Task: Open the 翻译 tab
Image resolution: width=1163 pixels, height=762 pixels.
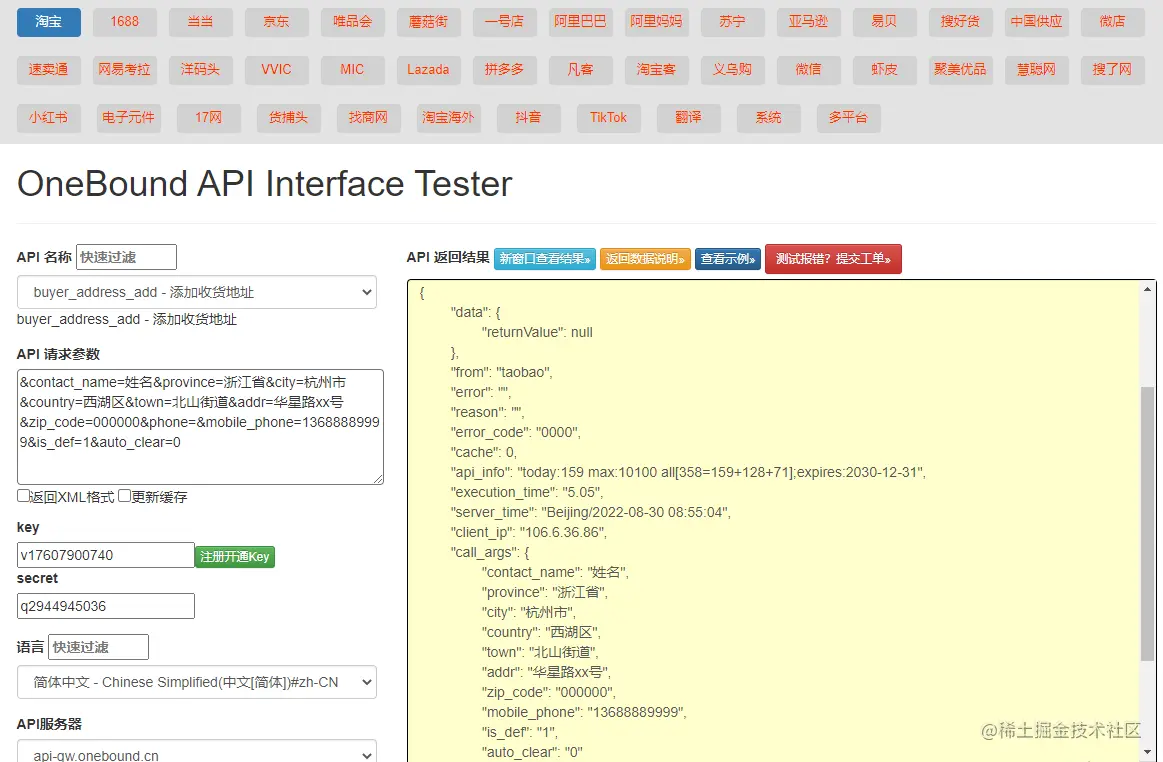Action: tap(688, 117)
